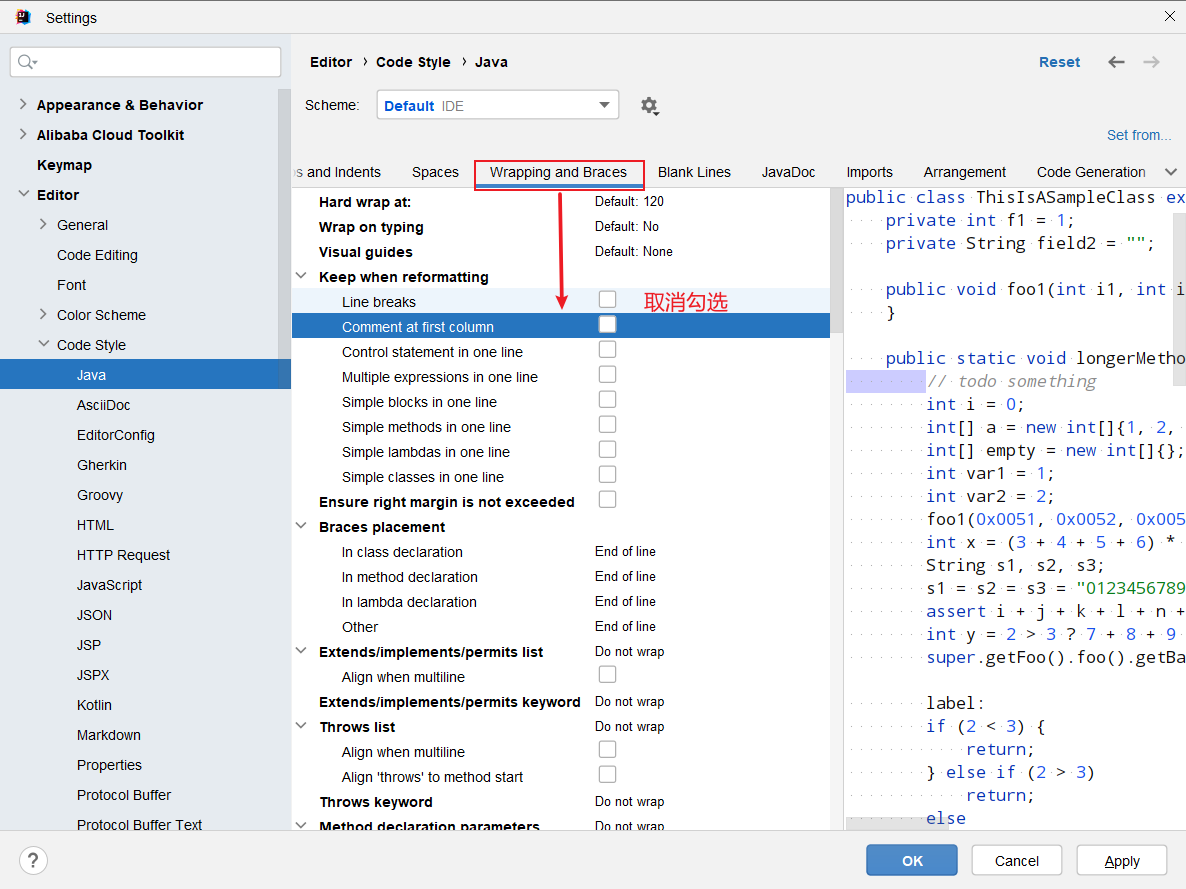Open the JavaDoc tab
The image size is (1186, 889).
[788, 173]
